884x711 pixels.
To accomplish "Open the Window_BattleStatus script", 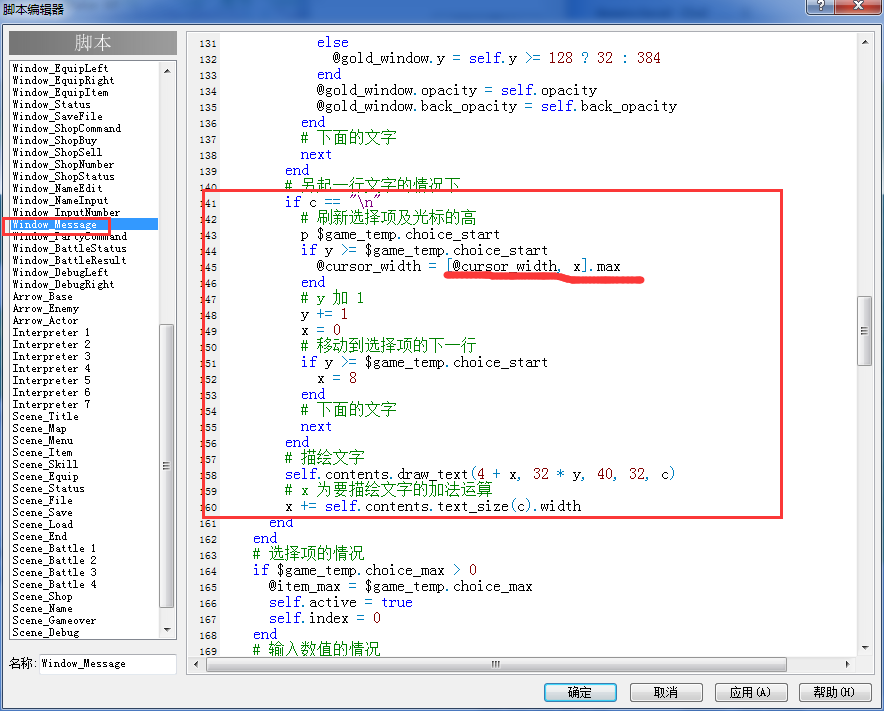I will click(69, 248).
